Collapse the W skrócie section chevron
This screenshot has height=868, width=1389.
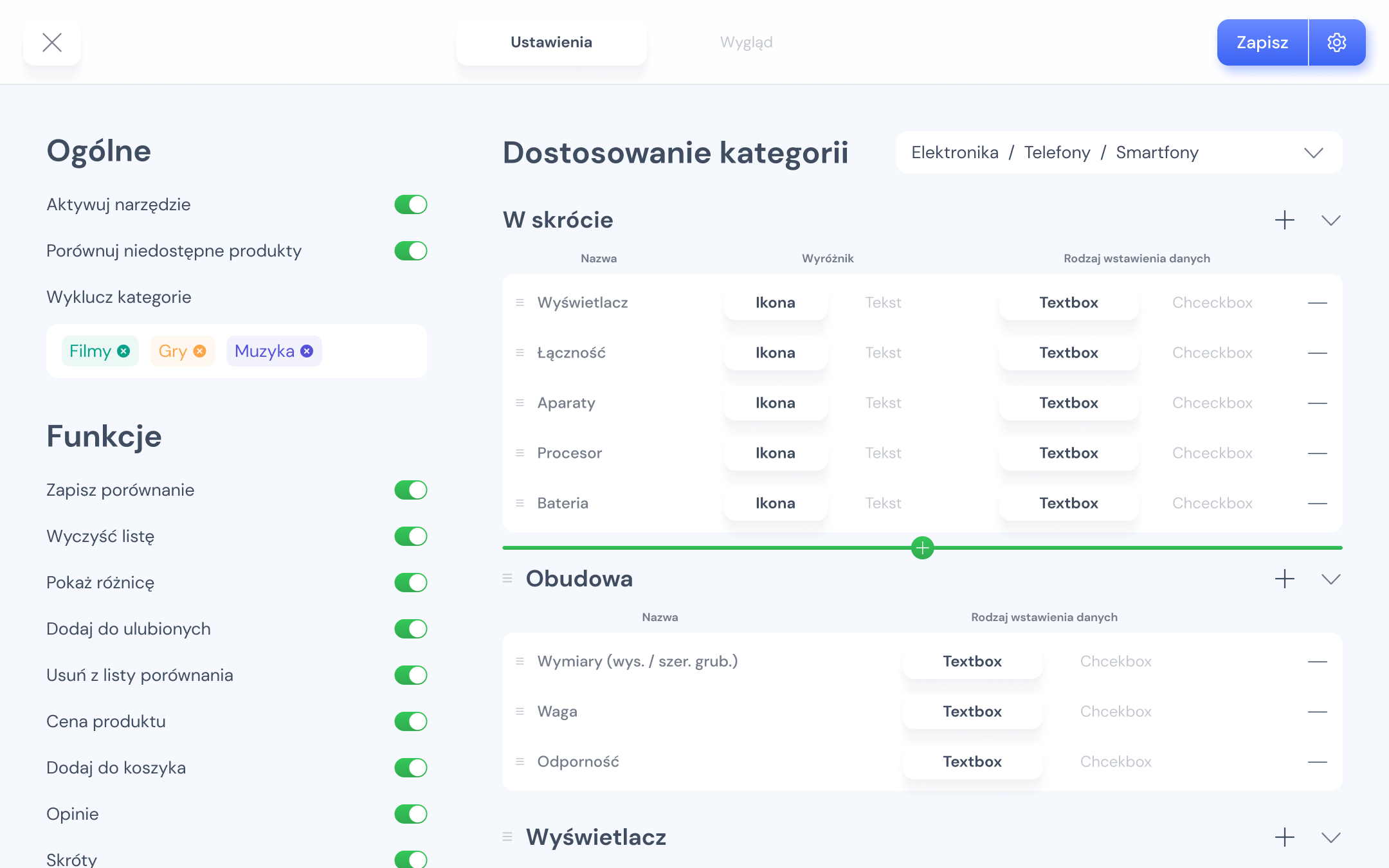coord(1330,220)
